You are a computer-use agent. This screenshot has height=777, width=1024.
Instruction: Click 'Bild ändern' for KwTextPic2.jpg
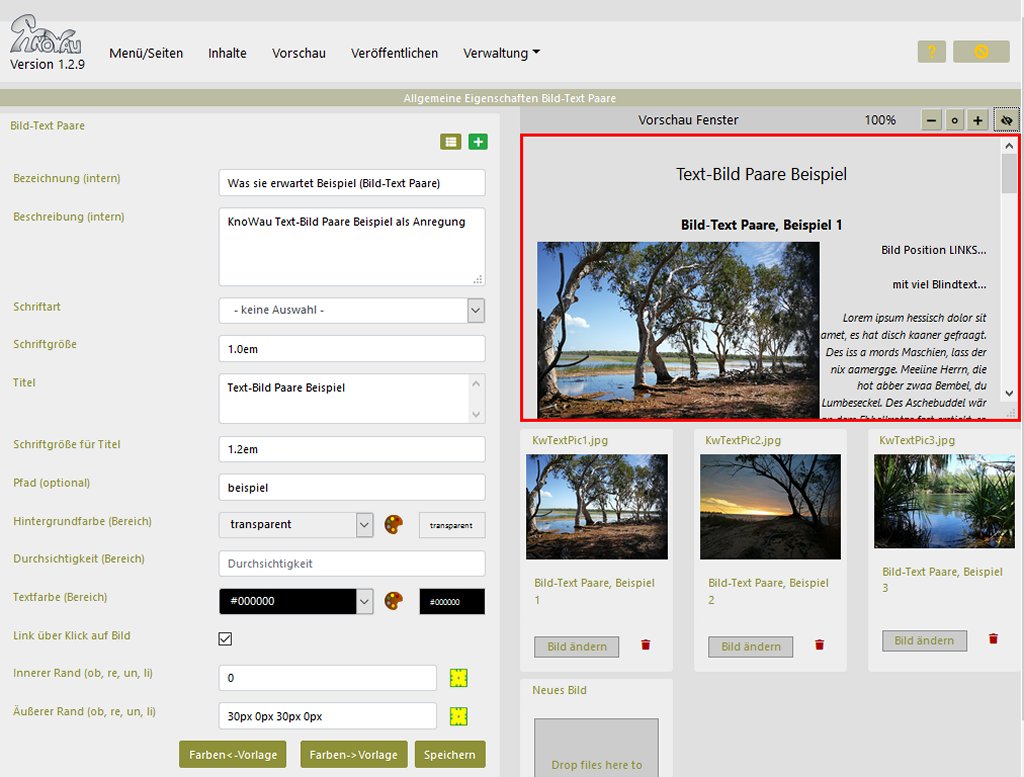click(750, 647)
